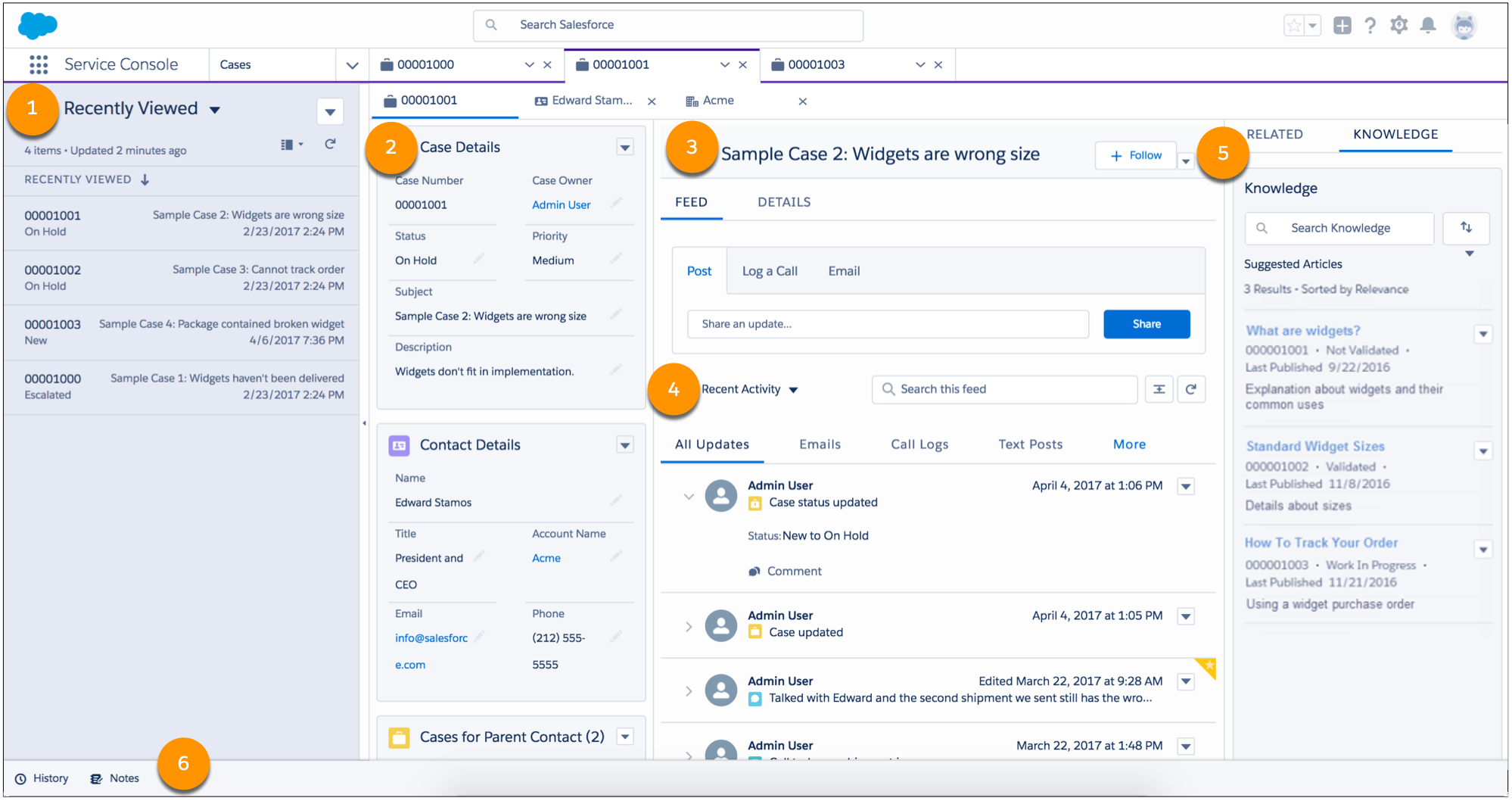Image resolution: width=1512 pixels, height=801 pixels.
Task: Click the notifications bell icon
Action: pos(1427,26)
